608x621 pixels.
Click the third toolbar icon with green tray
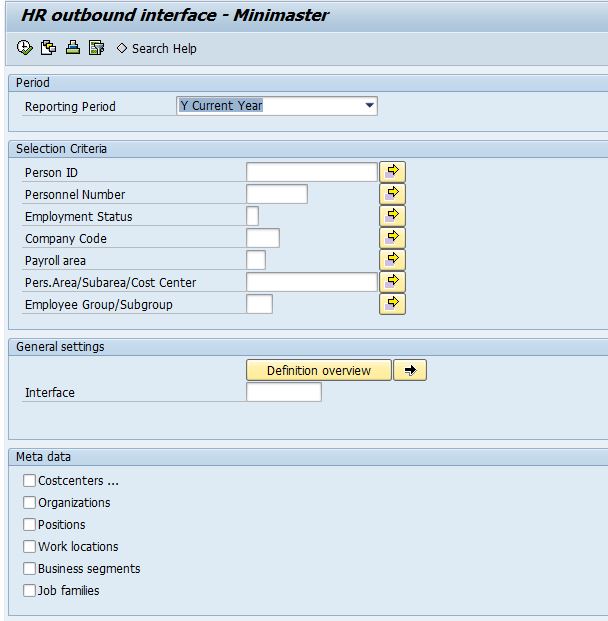point(72,48)
